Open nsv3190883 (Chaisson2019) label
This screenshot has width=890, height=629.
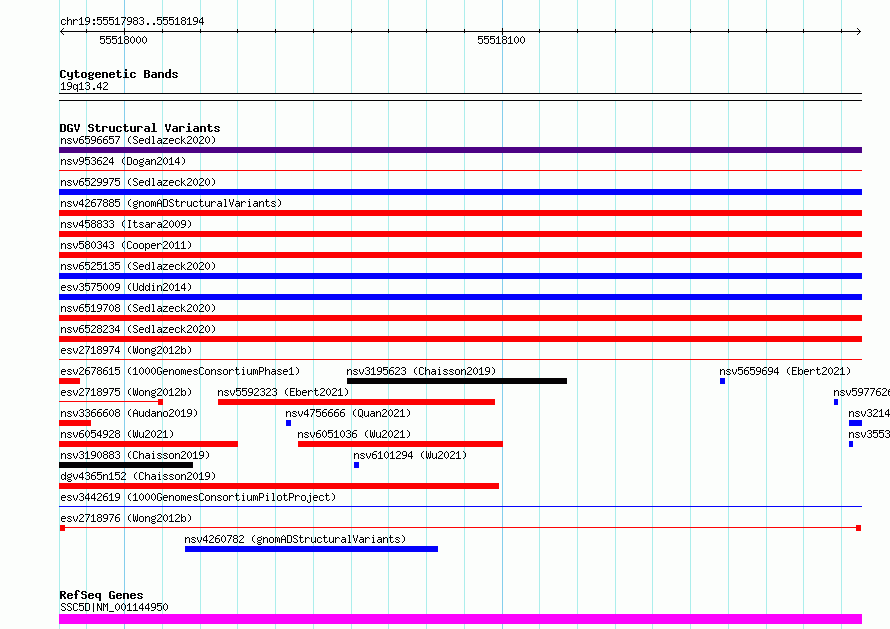(135, 455)
